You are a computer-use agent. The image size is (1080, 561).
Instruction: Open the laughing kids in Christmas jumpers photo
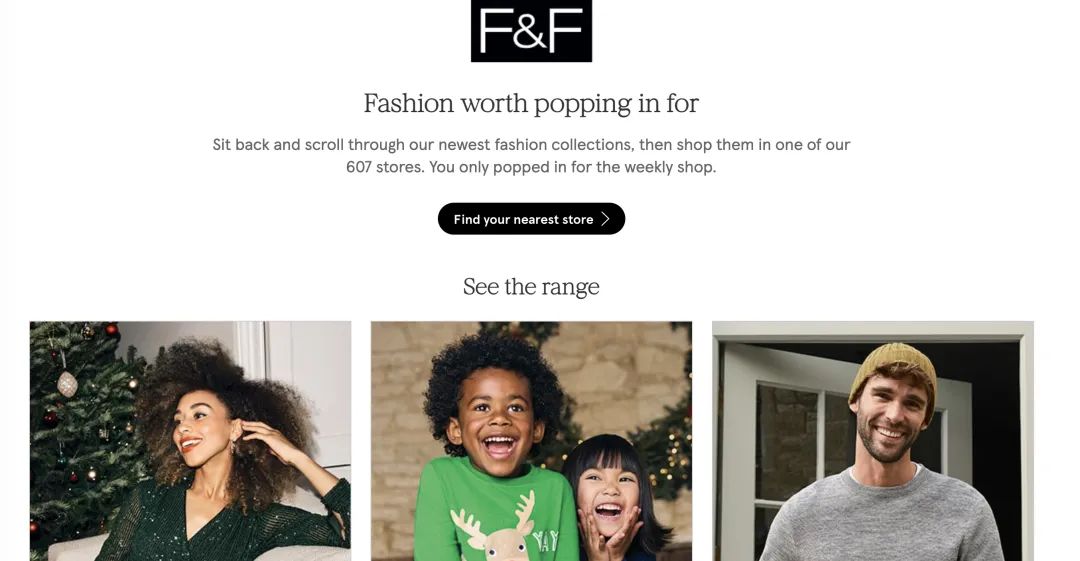tap(531, 441)
